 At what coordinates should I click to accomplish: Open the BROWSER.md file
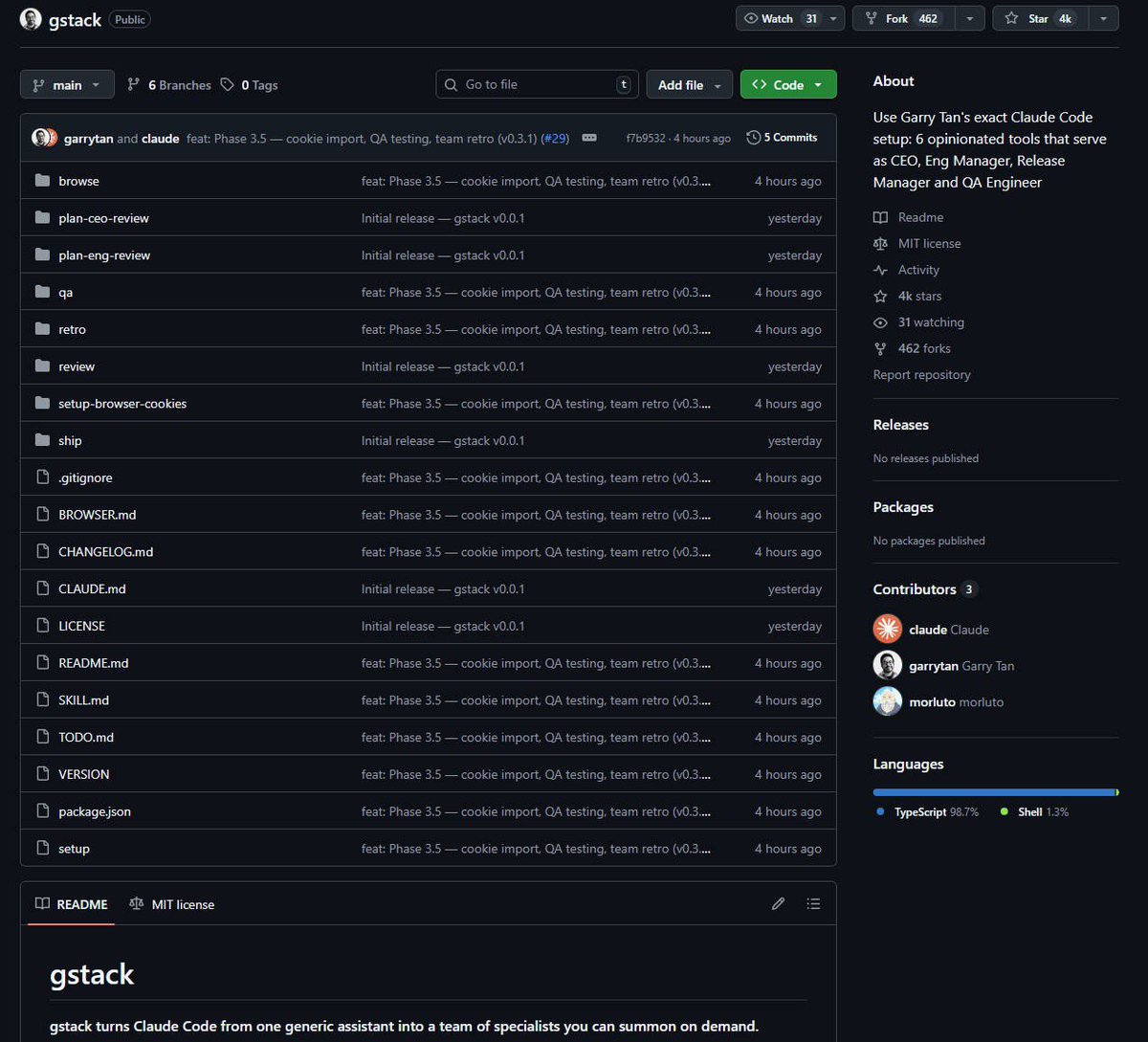[x=98, y=515]
